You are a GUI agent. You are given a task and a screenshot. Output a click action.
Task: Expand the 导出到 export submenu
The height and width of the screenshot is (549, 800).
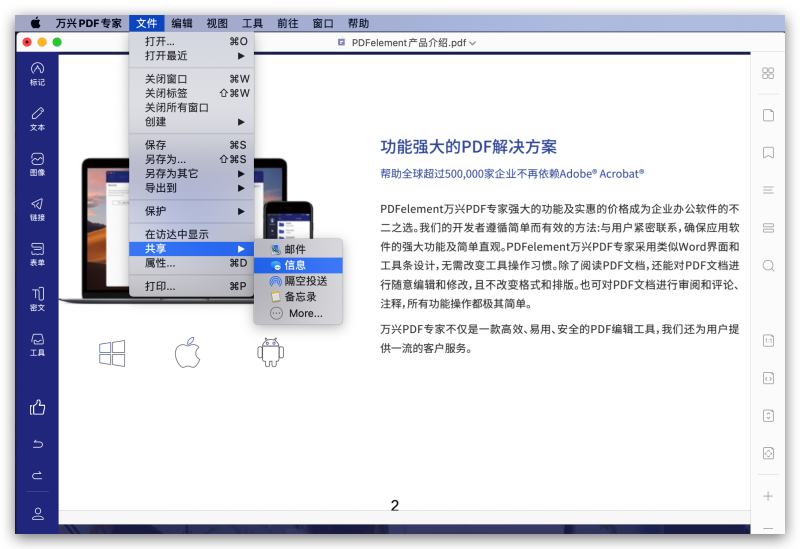pyautogui.click(x=190, y=187)
